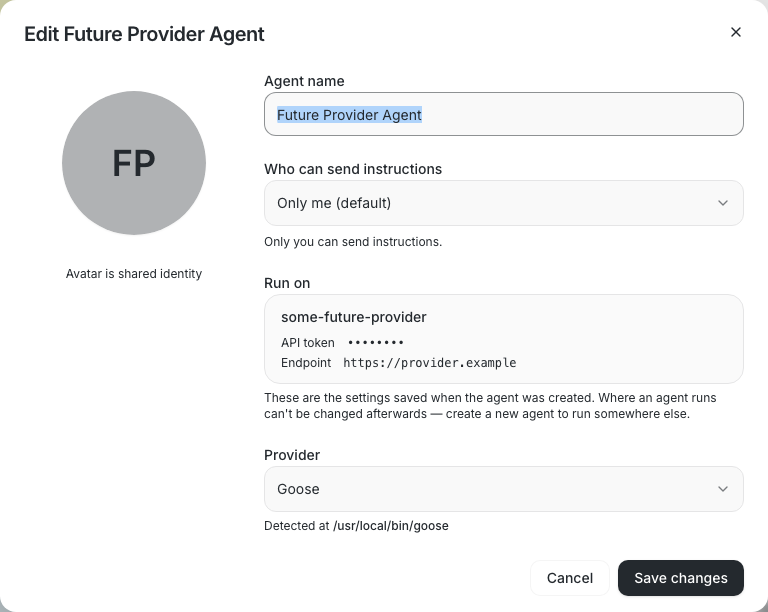Click the Provider field label
This screenshot has width=768, height=612.
[292, 455]
